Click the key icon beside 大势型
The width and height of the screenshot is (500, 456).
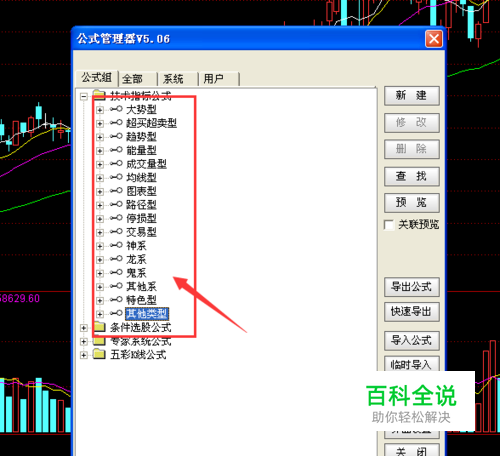click(116, 109)
